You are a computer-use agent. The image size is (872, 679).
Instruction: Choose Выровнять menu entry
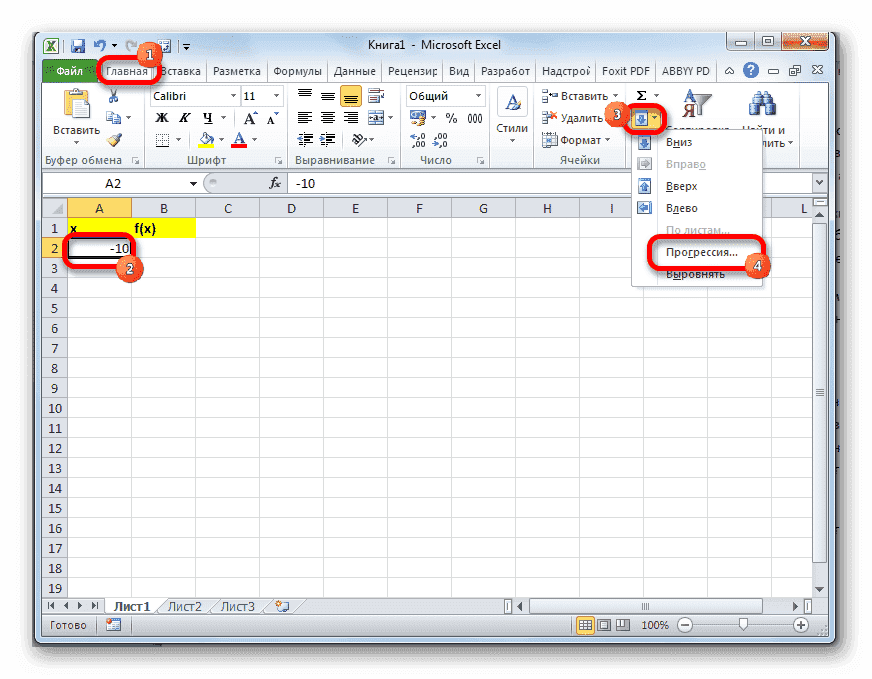[x=697, y=275]
